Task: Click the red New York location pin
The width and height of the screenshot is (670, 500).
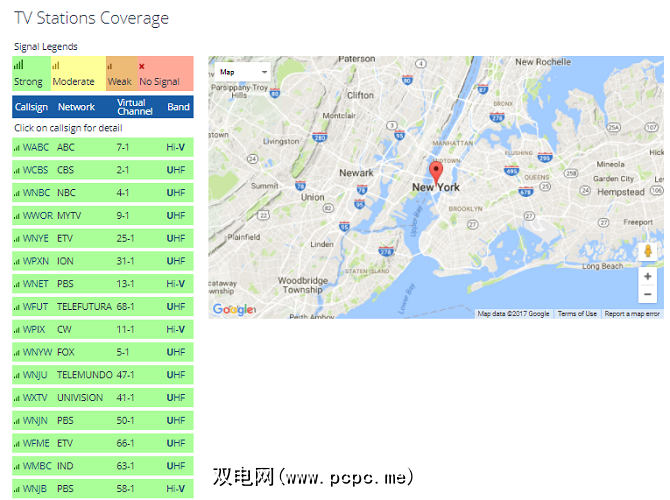Action: point(435,172)
